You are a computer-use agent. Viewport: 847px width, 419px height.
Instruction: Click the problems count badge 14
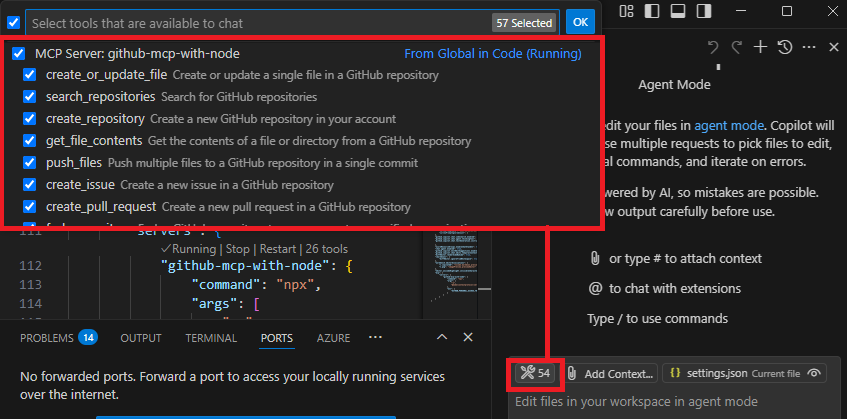click(x=88, y=338)
